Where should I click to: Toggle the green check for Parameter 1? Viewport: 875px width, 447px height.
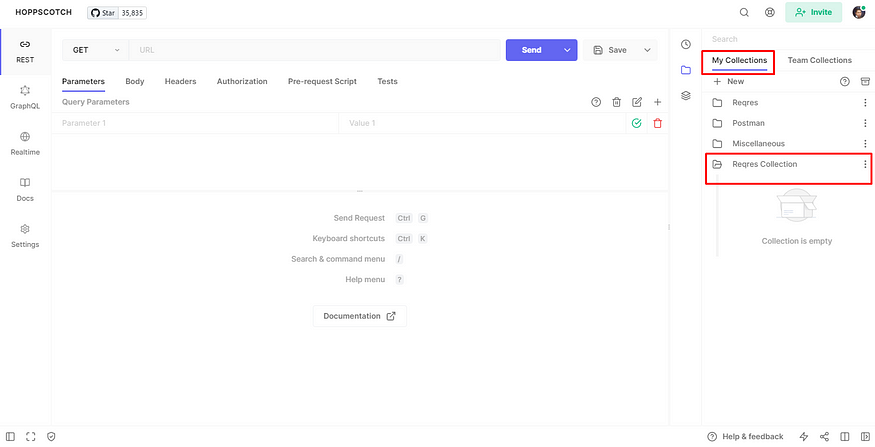tap(636, 123)
